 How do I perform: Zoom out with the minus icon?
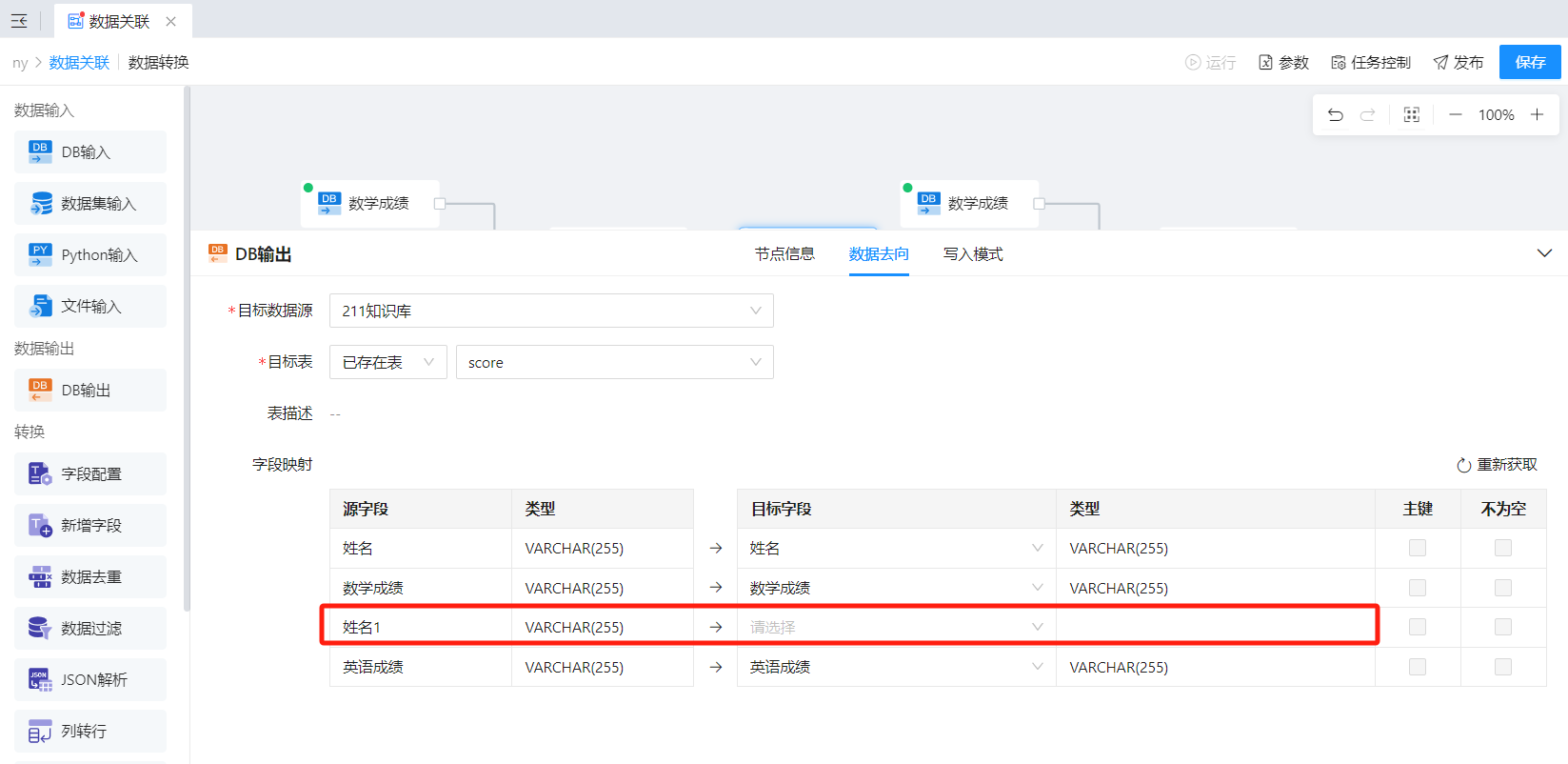pyautogui.click(x=1455, y=115)
